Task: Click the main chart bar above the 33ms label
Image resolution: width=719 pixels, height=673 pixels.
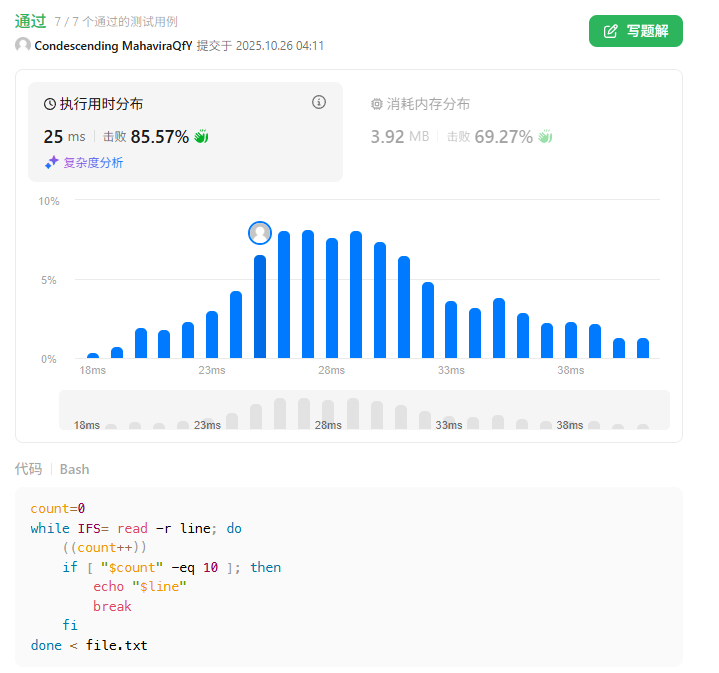Action: point(451,330)
